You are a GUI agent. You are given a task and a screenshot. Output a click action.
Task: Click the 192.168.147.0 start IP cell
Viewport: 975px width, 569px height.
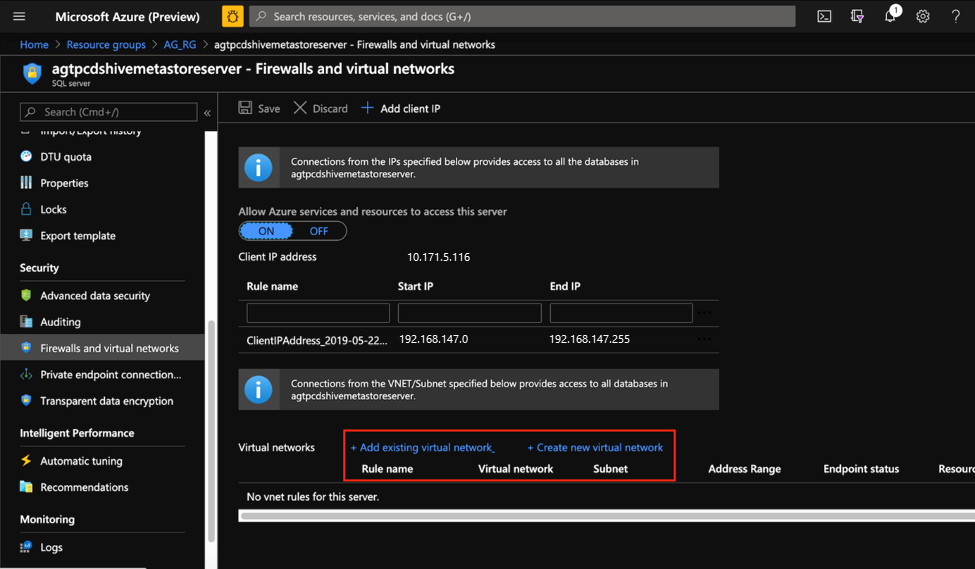click(x=433, y=339)
